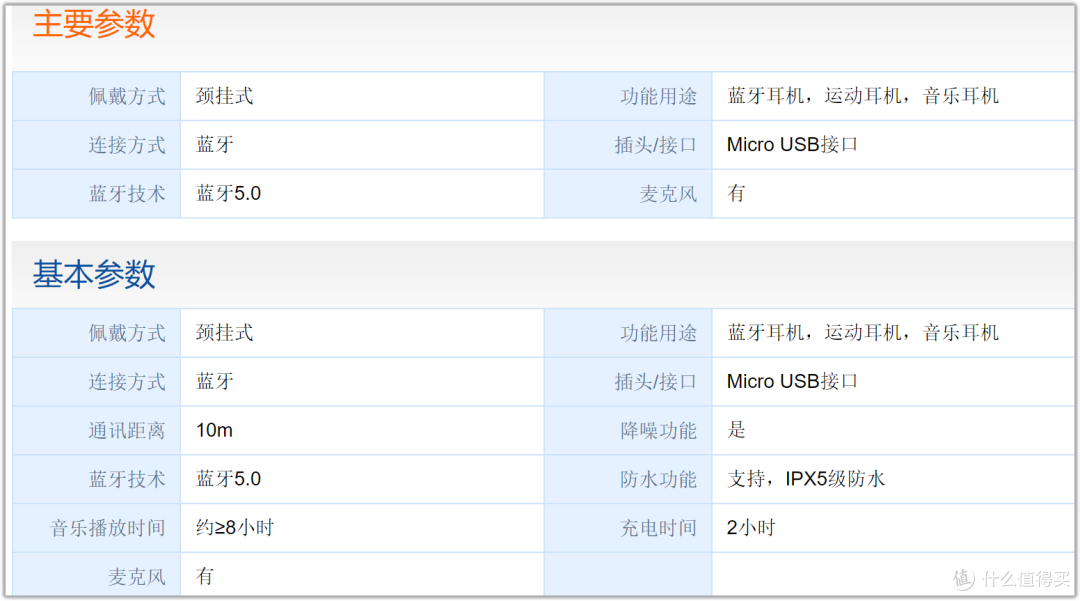Click the 麦克风 label in the main parameters
This screenshot has width=1080, height=601.
point(668,193)
